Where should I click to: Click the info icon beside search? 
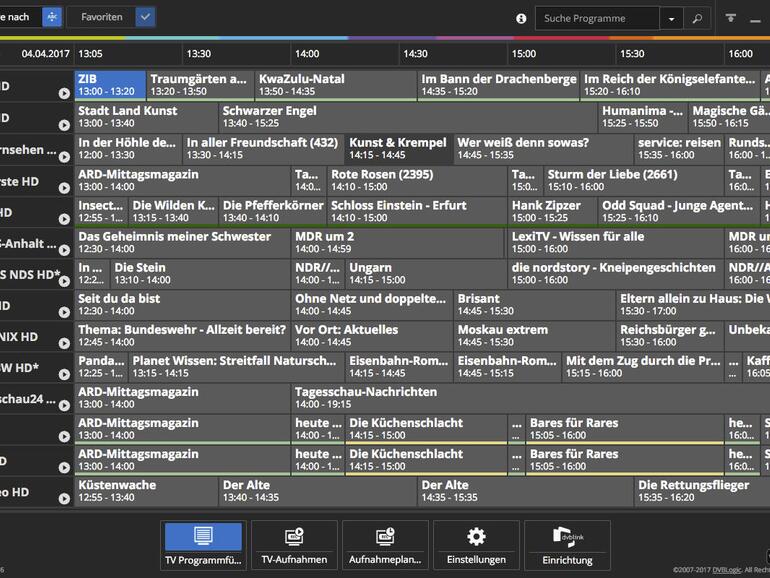tap(521, 18)
